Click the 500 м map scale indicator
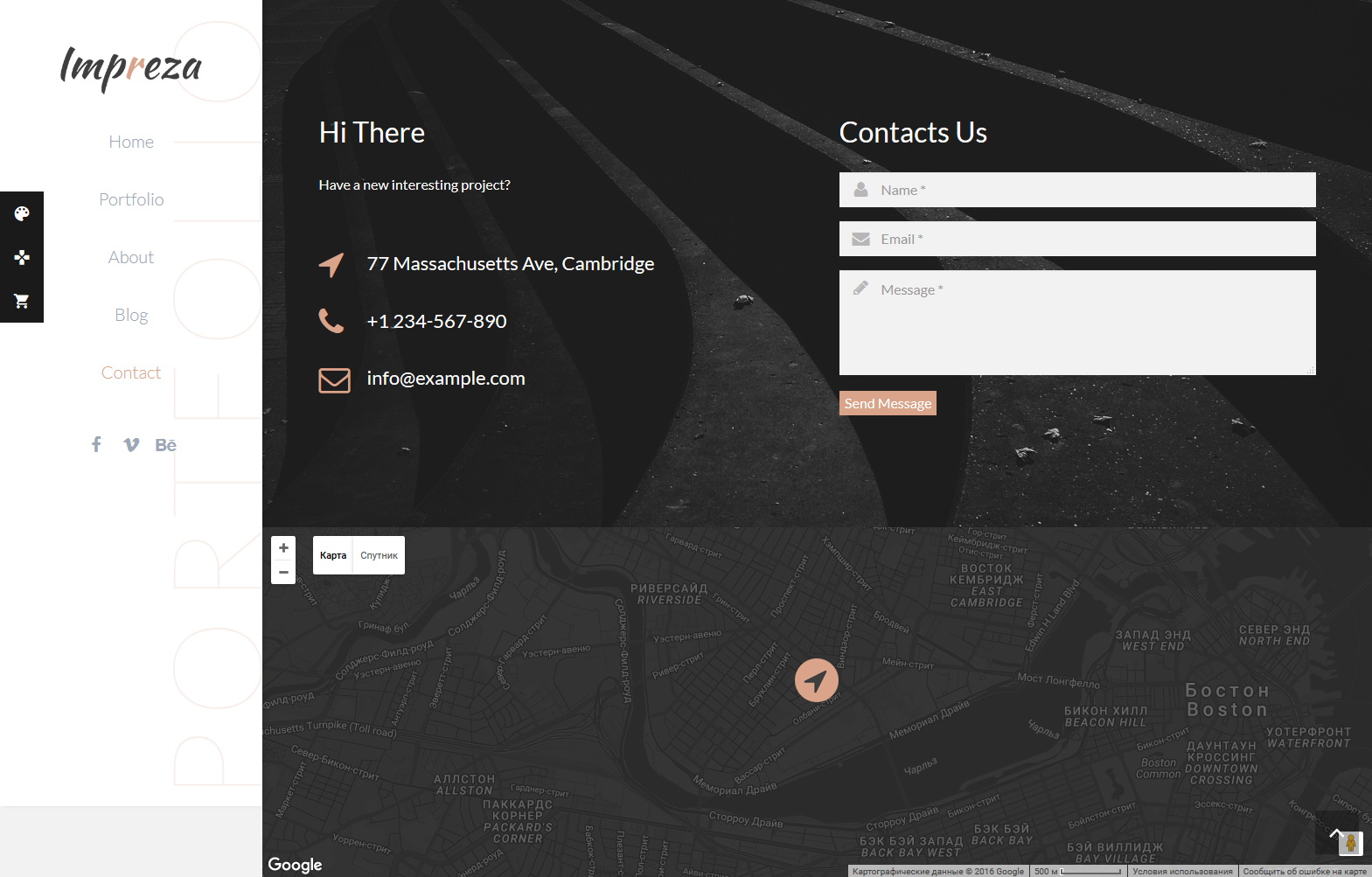1372x877 pixels. [x=1077, y=871]
